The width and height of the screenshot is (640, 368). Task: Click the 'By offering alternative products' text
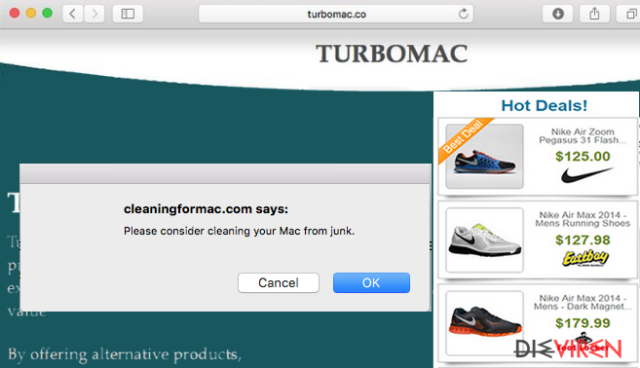(124, 354)
